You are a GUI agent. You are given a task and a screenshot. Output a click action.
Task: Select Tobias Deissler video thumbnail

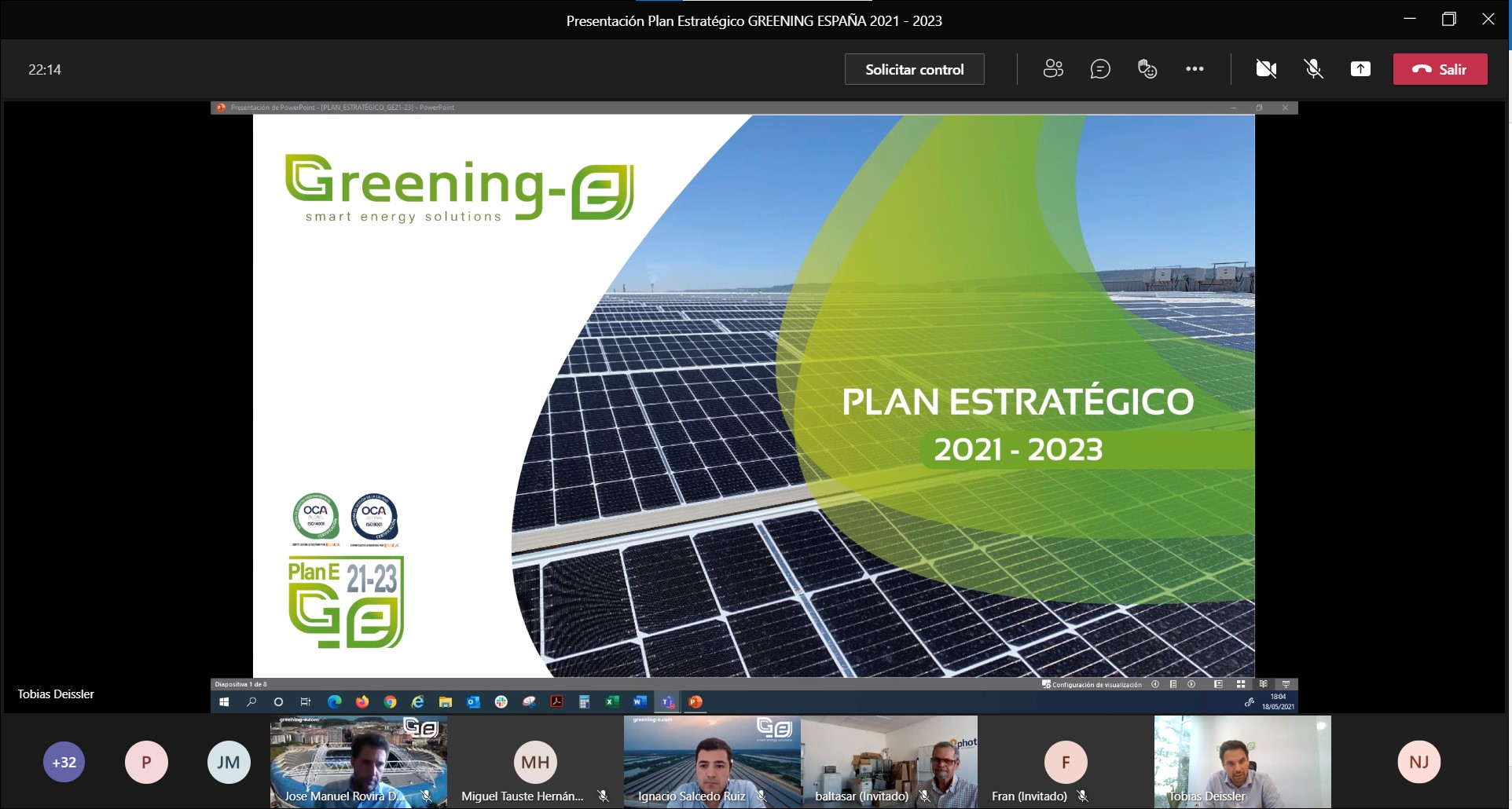[1242, 762]
